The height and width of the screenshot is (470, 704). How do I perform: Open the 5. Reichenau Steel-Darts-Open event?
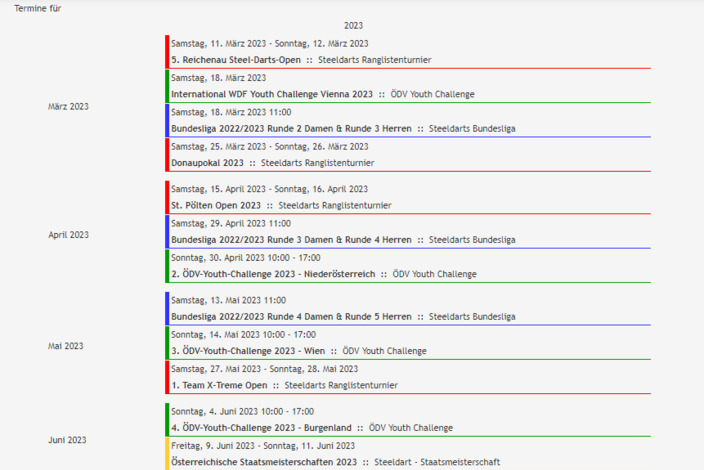(236, 60)
